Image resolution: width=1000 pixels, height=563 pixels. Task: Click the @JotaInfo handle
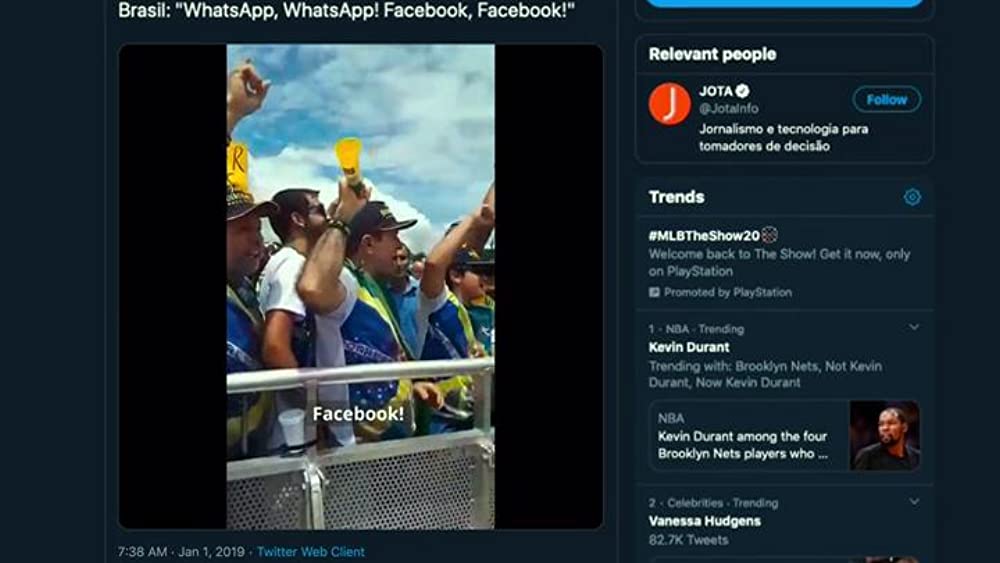coord(728,108)
